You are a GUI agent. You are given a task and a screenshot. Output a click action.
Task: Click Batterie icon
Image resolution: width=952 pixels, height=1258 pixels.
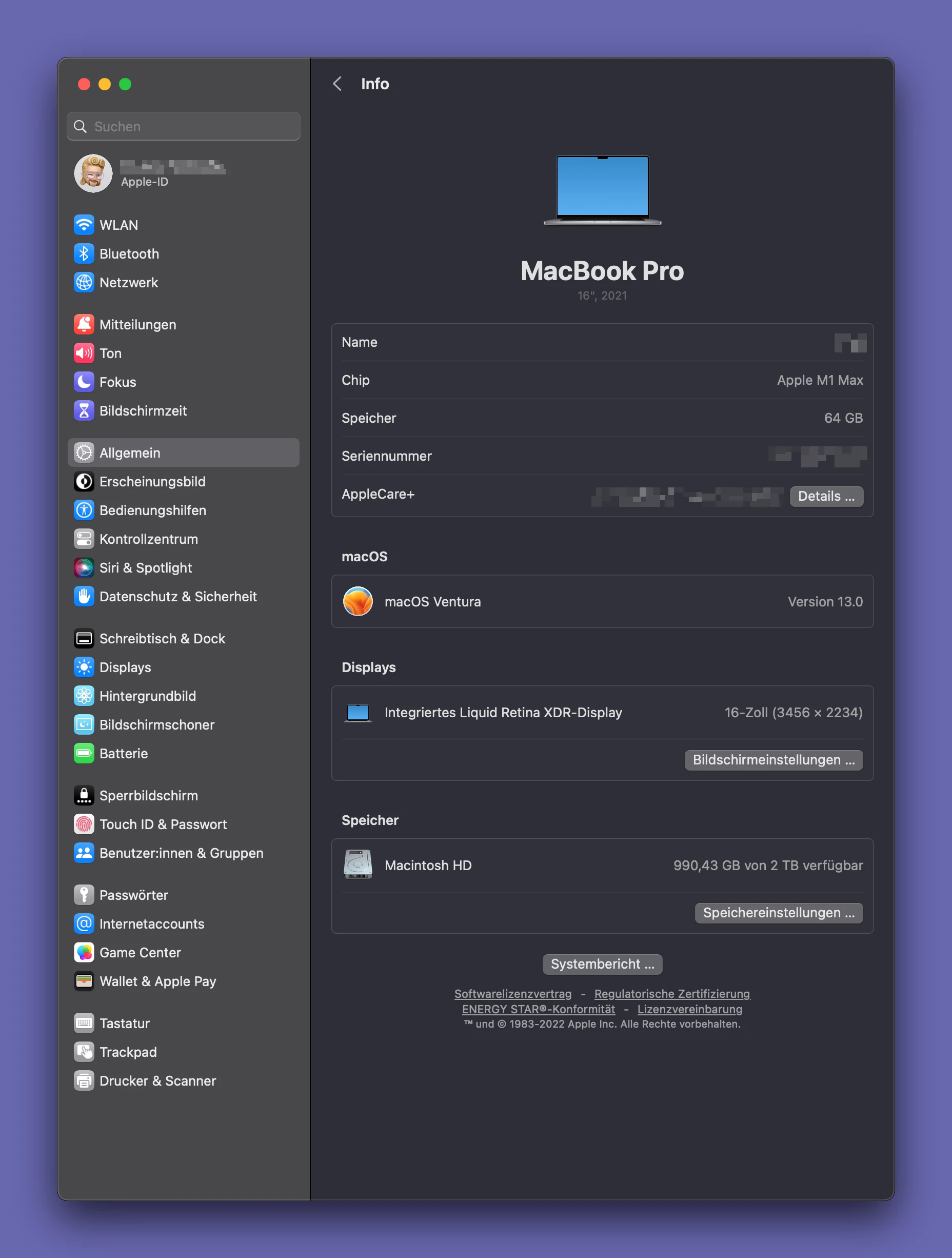click(x=84, y=753)
